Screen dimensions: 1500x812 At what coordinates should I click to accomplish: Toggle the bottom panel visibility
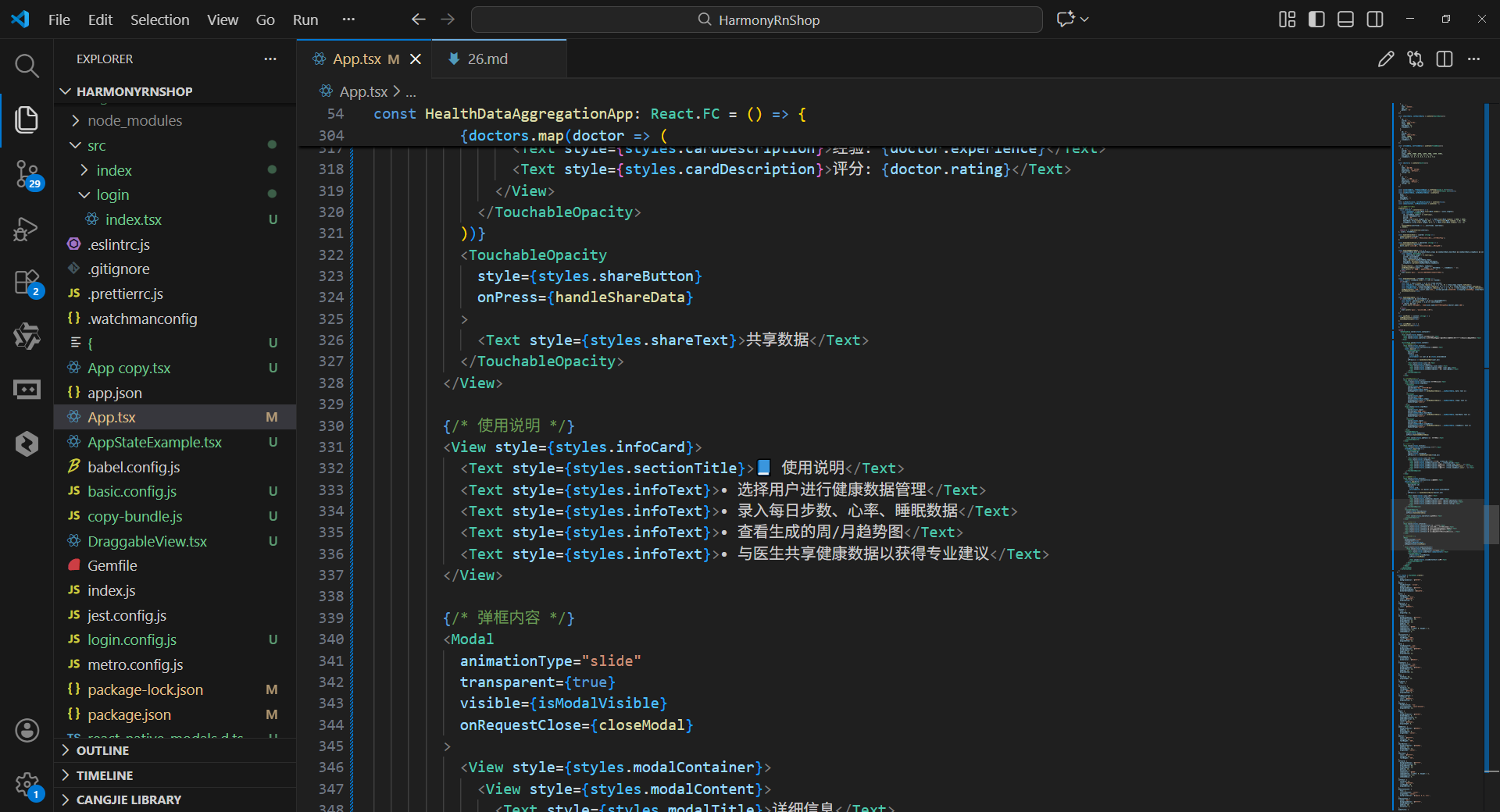coord(1345,20)
